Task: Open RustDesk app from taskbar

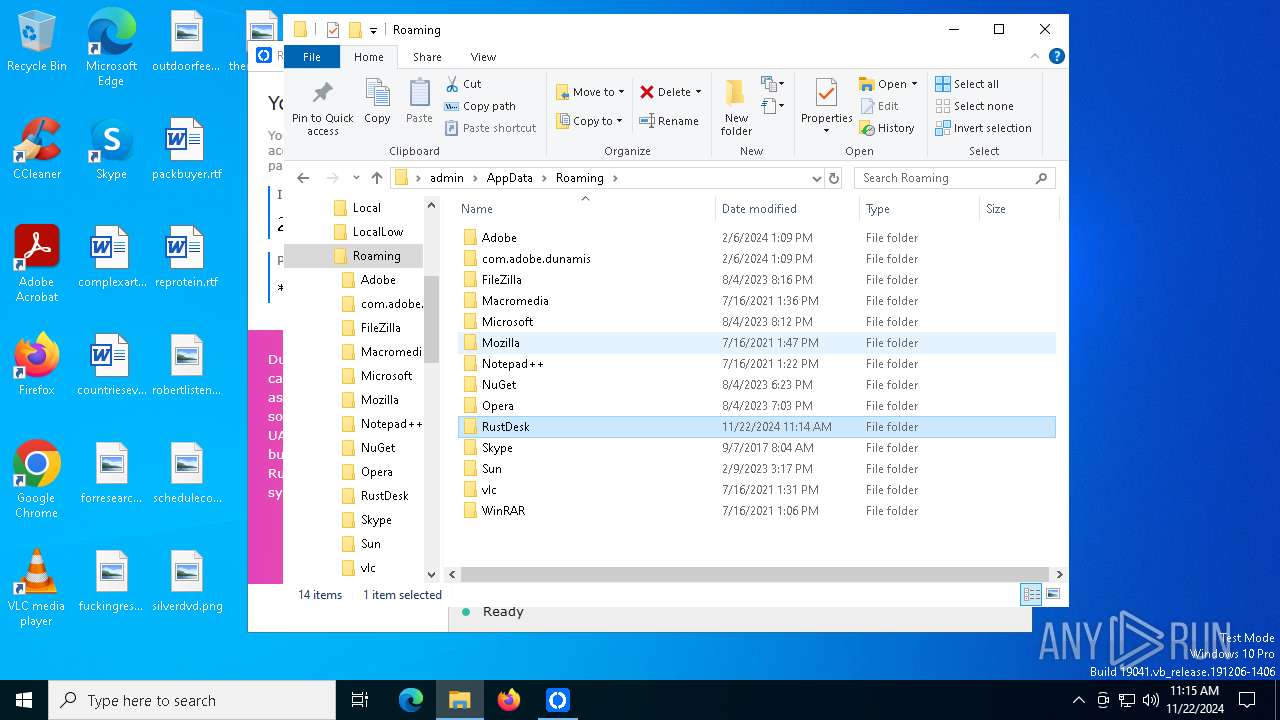Action: pos(558,700)
